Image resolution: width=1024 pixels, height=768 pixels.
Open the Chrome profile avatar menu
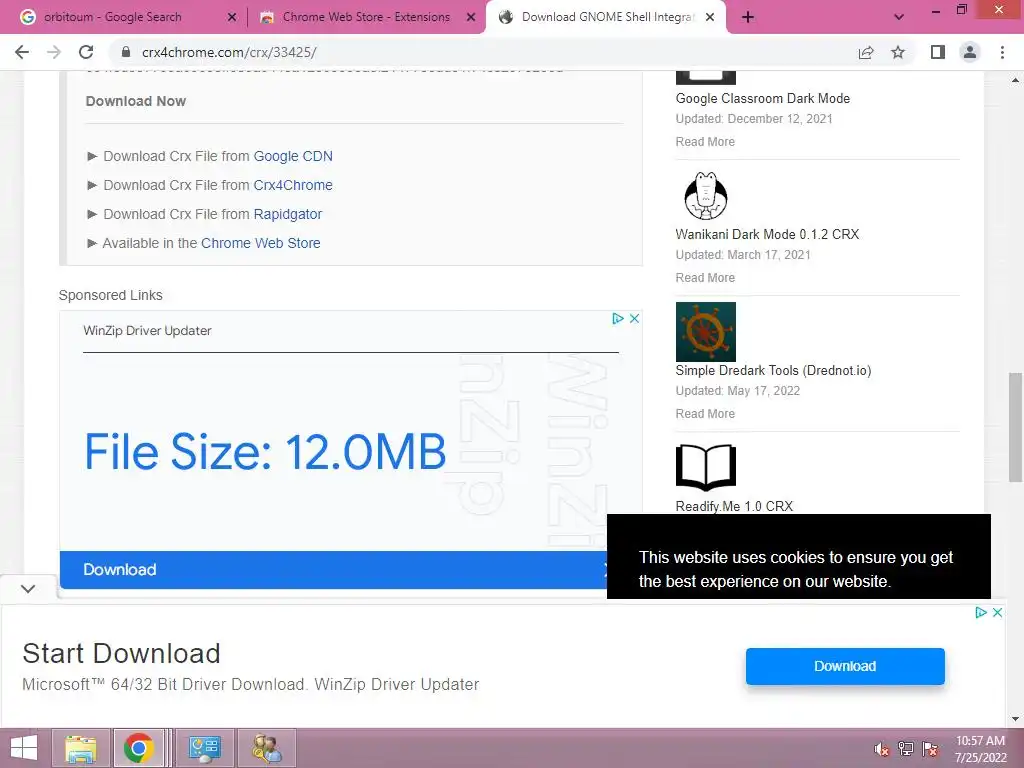[x=970, y=52]
